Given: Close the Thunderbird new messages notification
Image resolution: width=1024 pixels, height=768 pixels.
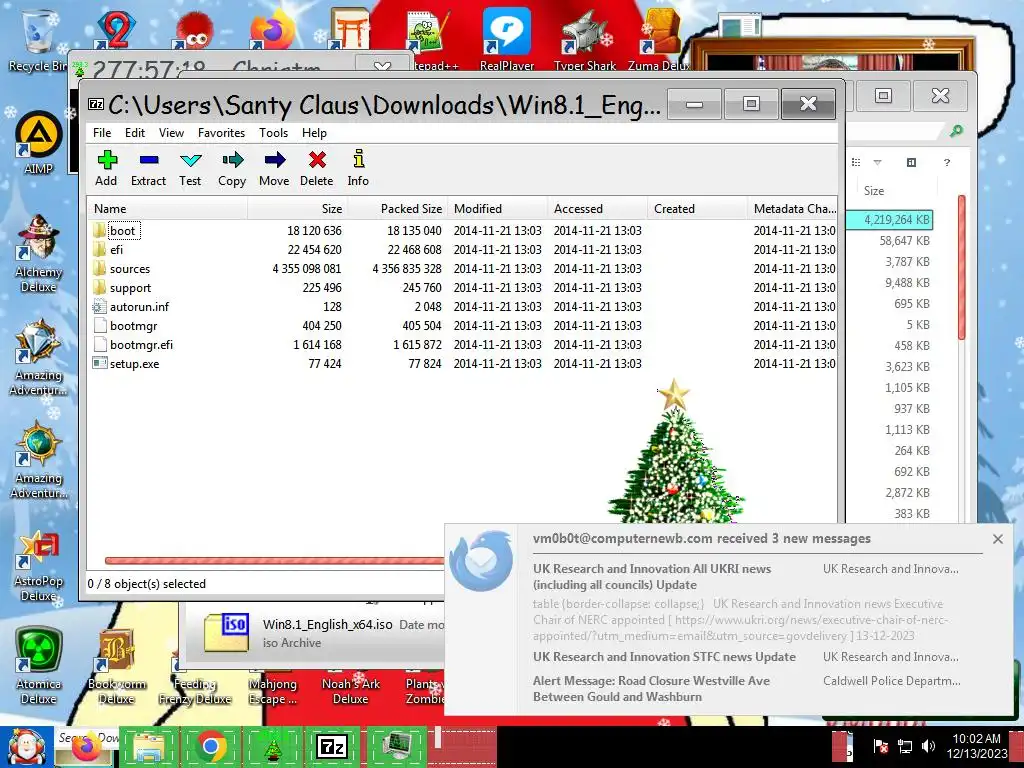Looking at the screenshot, I should click(x=997, y=539).
